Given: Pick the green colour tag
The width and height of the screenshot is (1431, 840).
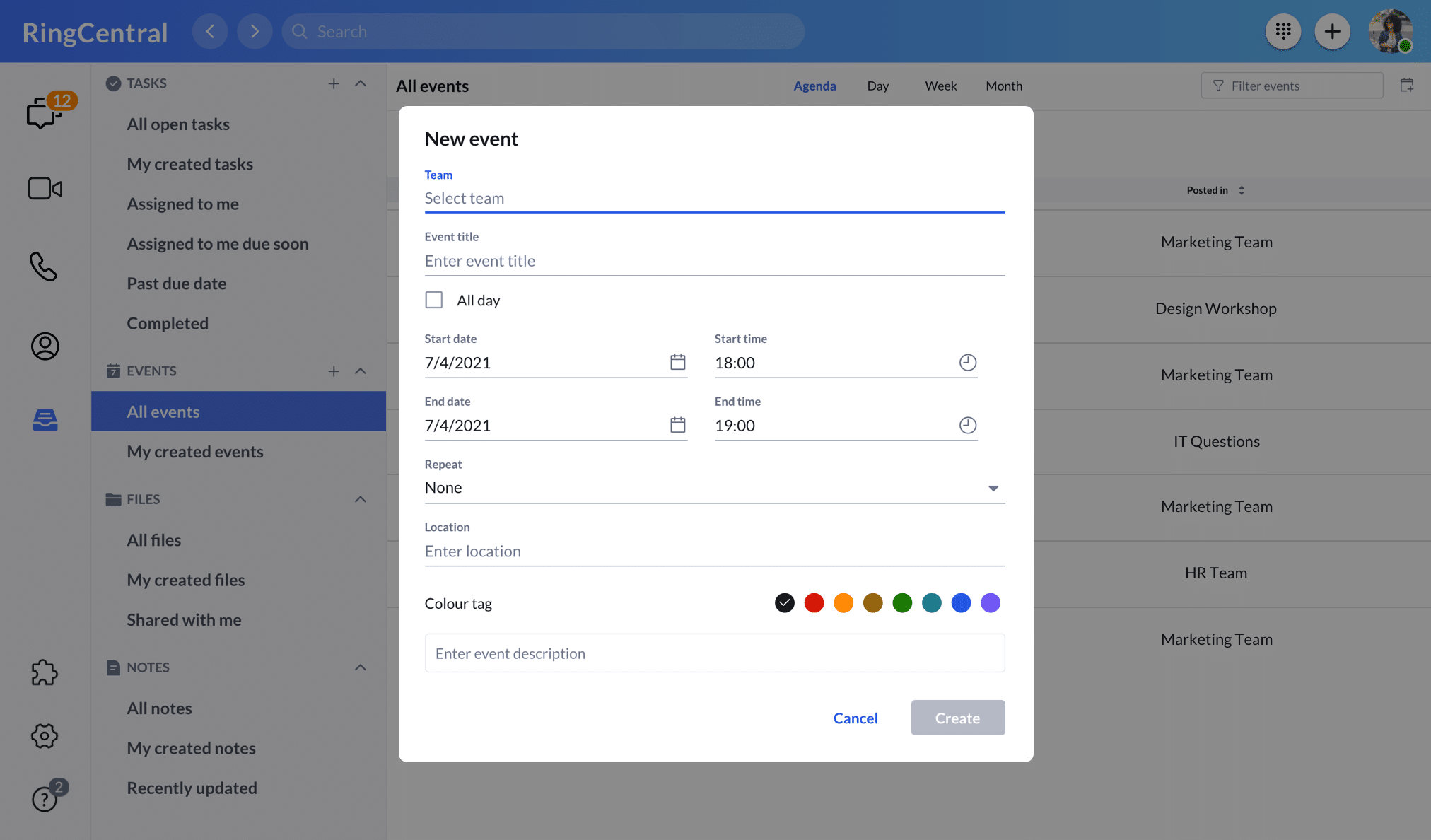Looking at the screenshot, I should (902, 603).
